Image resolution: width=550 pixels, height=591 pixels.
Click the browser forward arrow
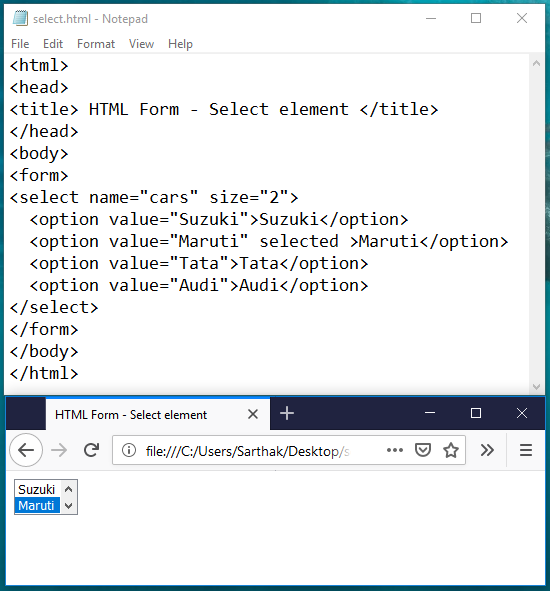pyautogui.click(x=59, y=450)
